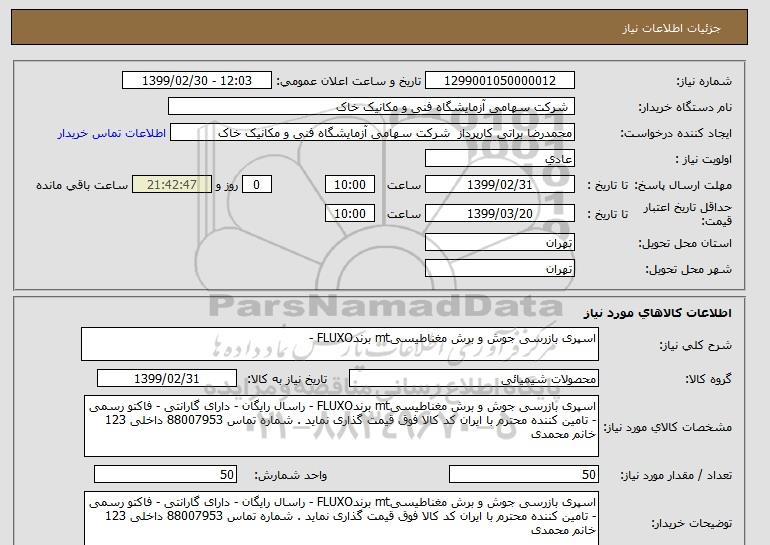Select the priority field showing عادی
Image resolution: width=770 pixels, height=545 pixels.
(x=500, y=159)
